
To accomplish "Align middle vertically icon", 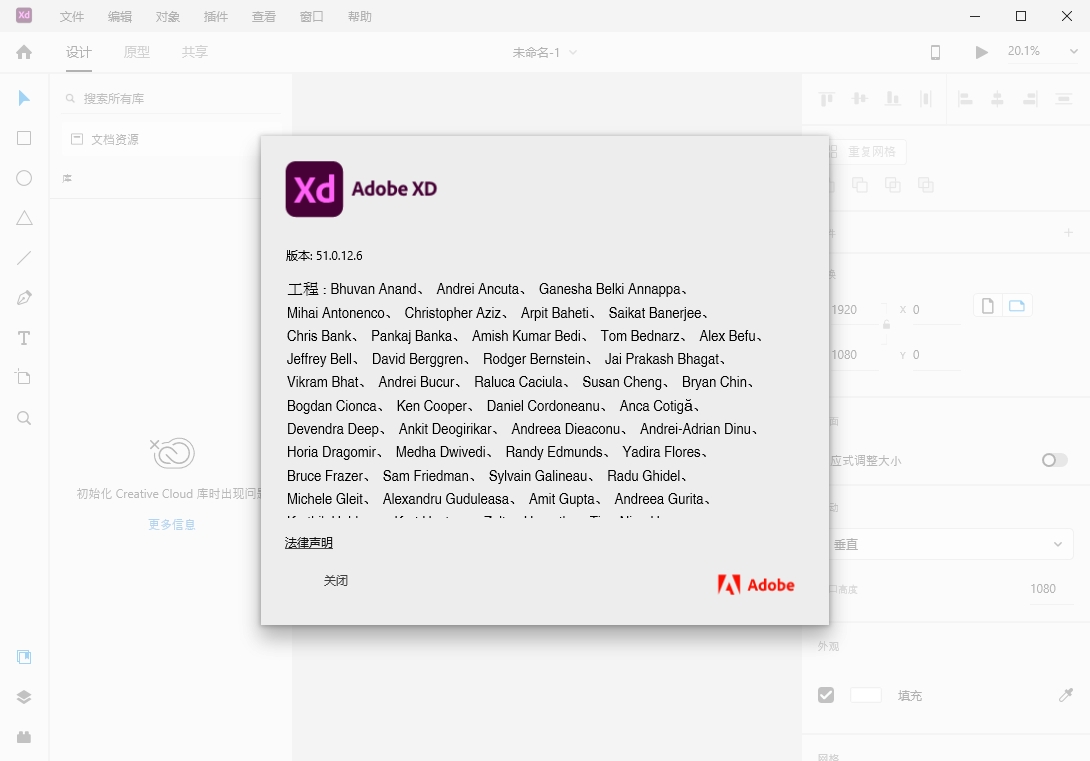I will [860, 99].
